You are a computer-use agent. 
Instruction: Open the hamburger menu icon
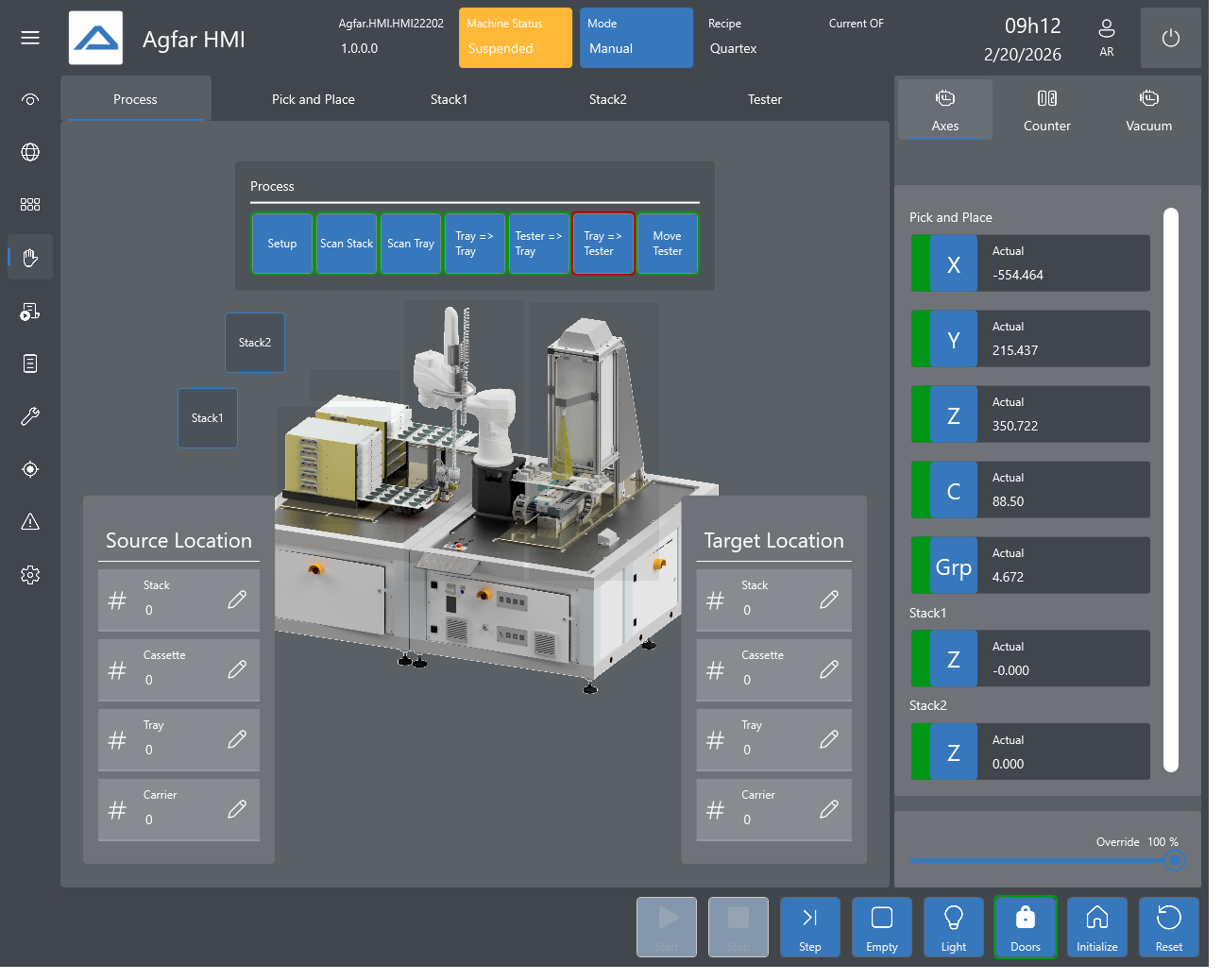coord(30,38)
